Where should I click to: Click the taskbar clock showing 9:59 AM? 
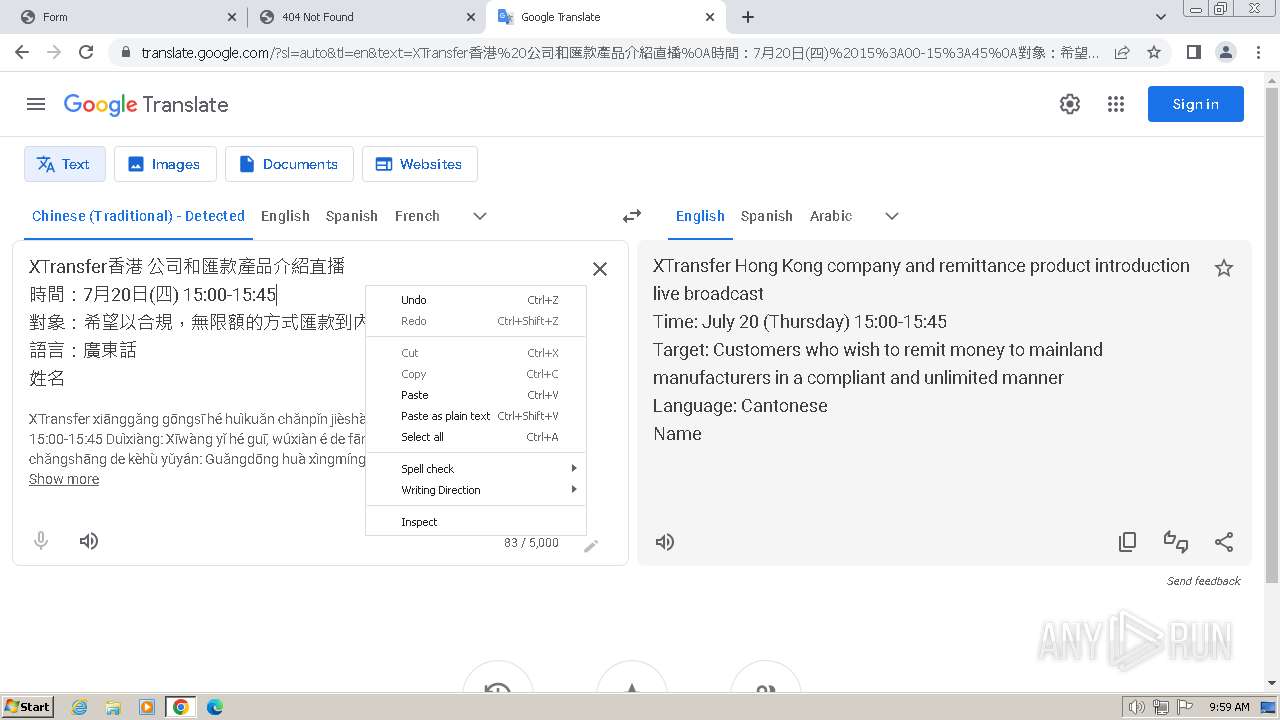1229,707
